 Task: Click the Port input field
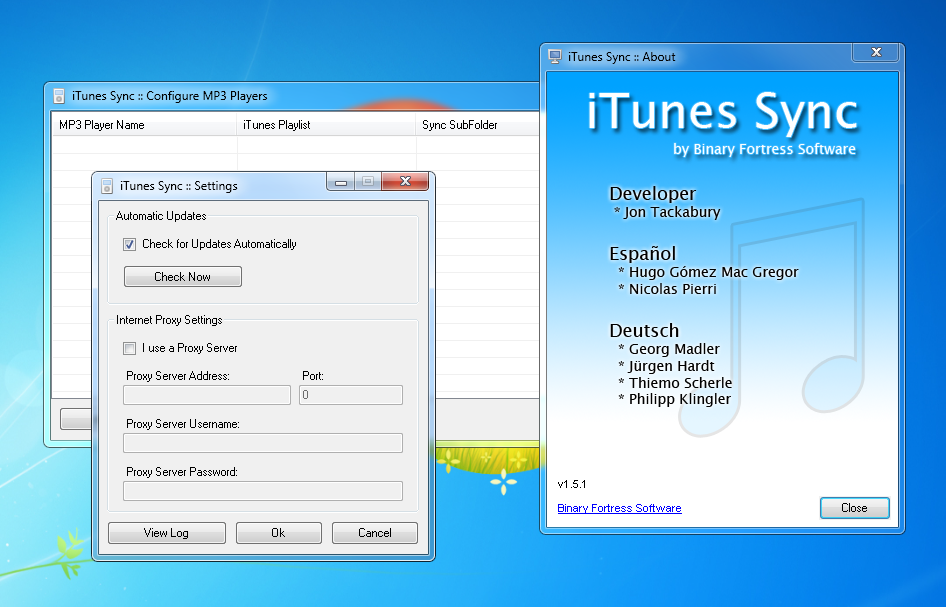click(x=351, y=395)
